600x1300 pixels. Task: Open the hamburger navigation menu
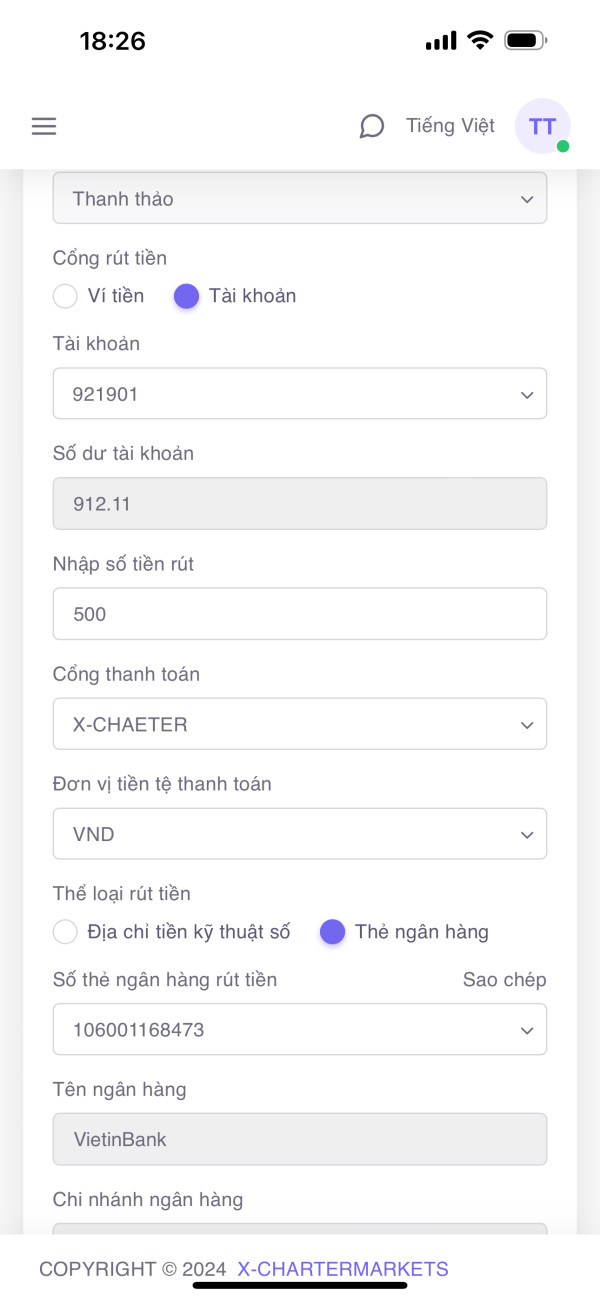tap(44, 126)
